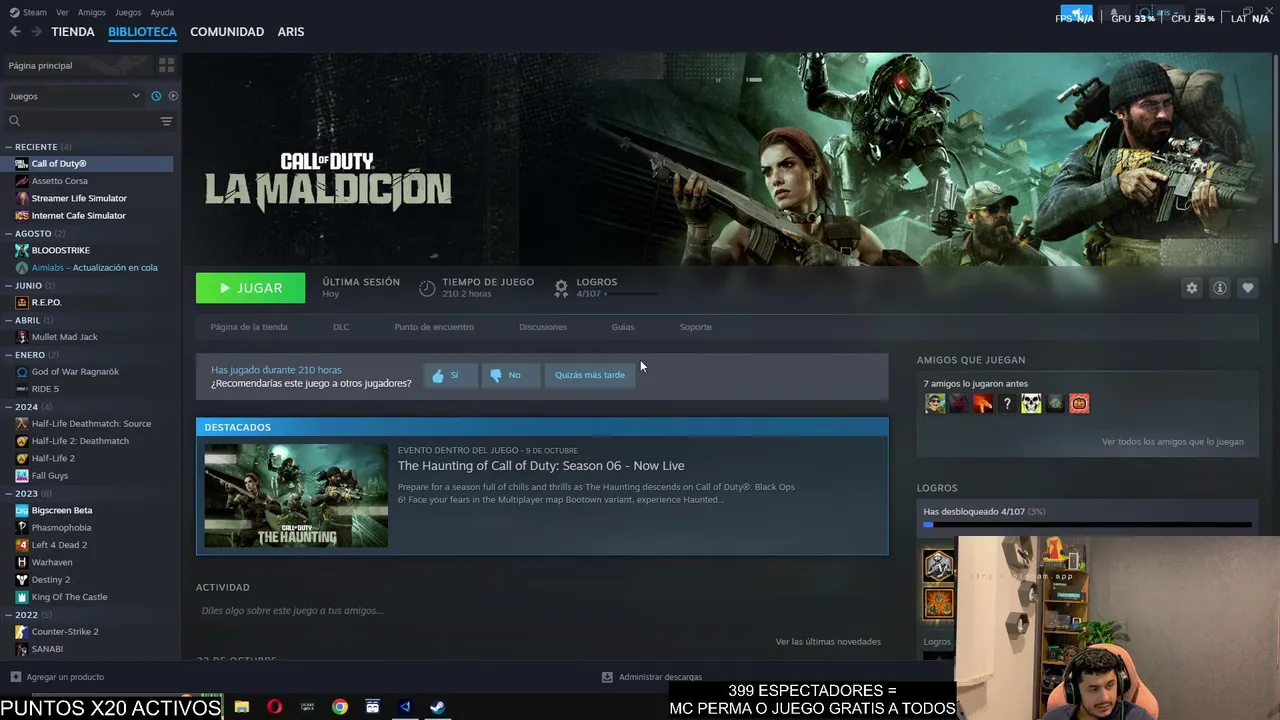This screenshot has width=1280, height=720.
Task: Click the activity status input field
Action: (x=542, y=611)
